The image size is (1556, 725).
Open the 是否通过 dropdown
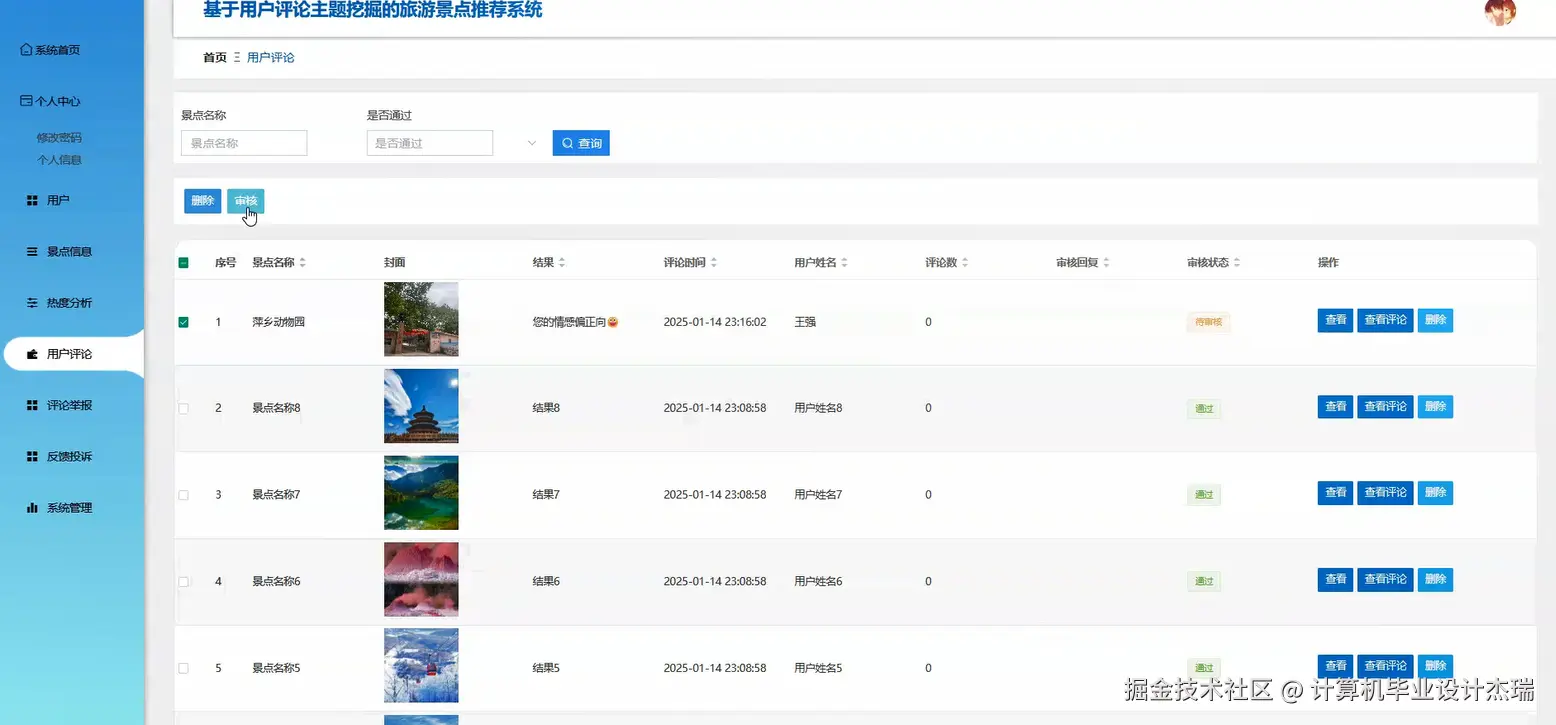pos(430,142)
